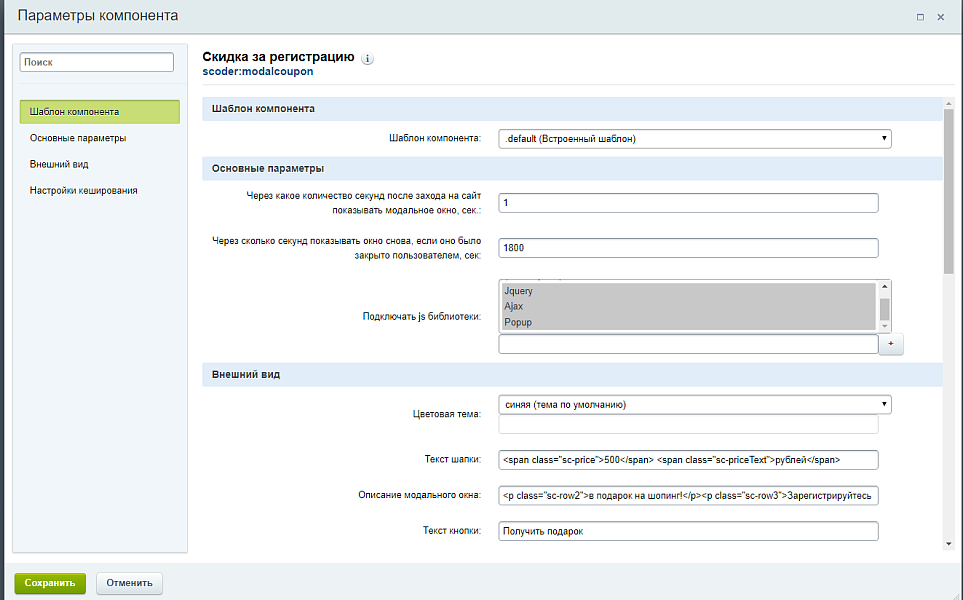Close the component parameters dialog
This screenshot has height=600, width=963.
(941, 17)
